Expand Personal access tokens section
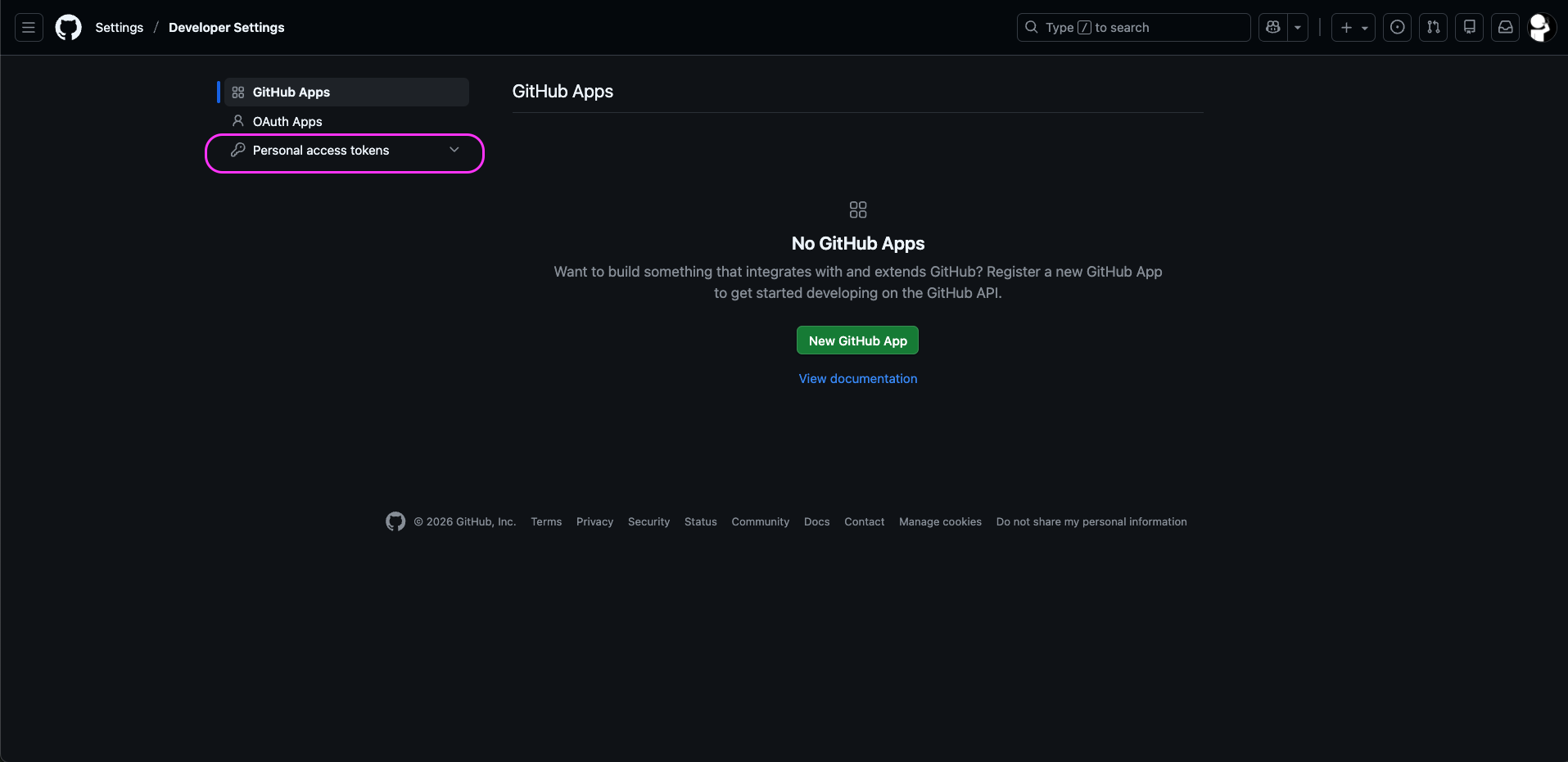Image resolution: width=1568 pixels, height=762 pixels. tap(345, 151)
